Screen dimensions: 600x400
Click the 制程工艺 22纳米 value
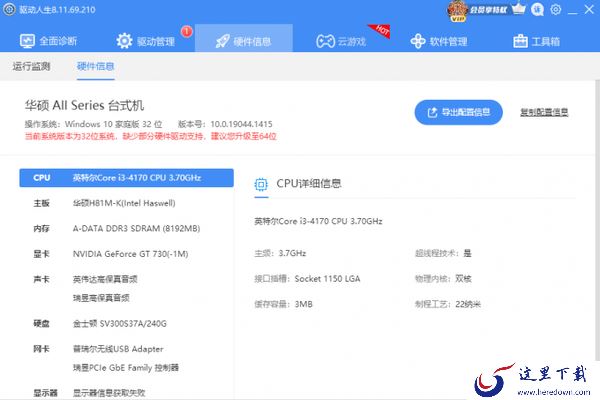click(x=468, y=304)
